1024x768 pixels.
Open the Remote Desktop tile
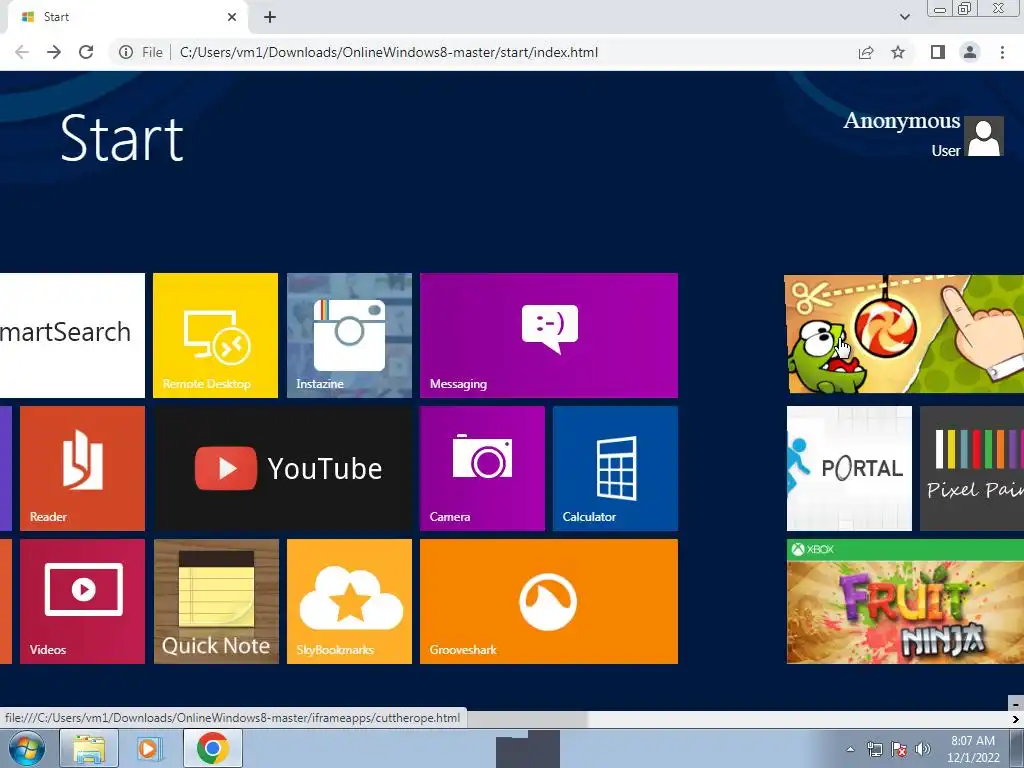pos(216,335)
